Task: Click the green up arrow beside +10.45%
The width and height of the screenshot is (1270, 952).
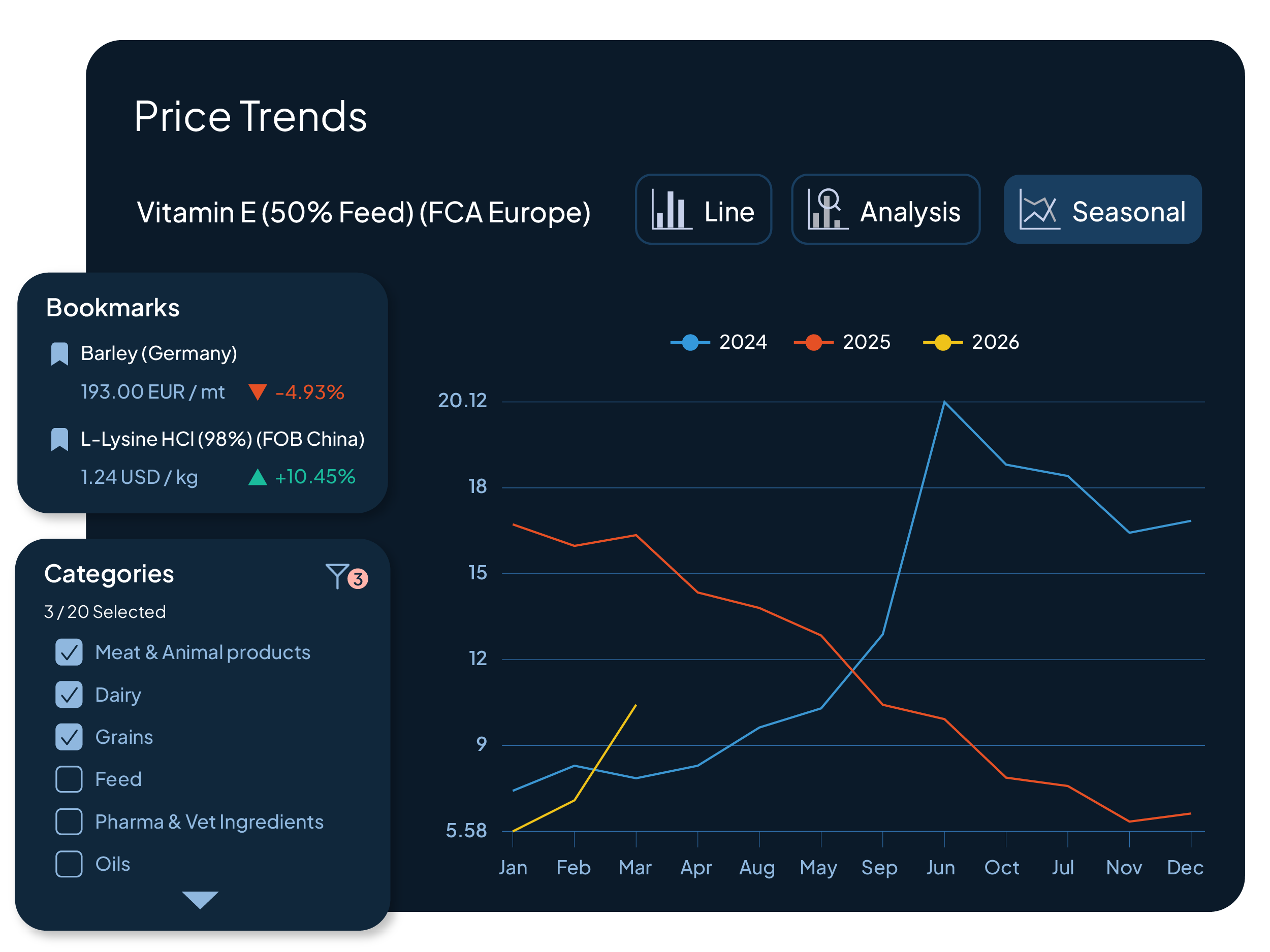Action: (257, 477)
